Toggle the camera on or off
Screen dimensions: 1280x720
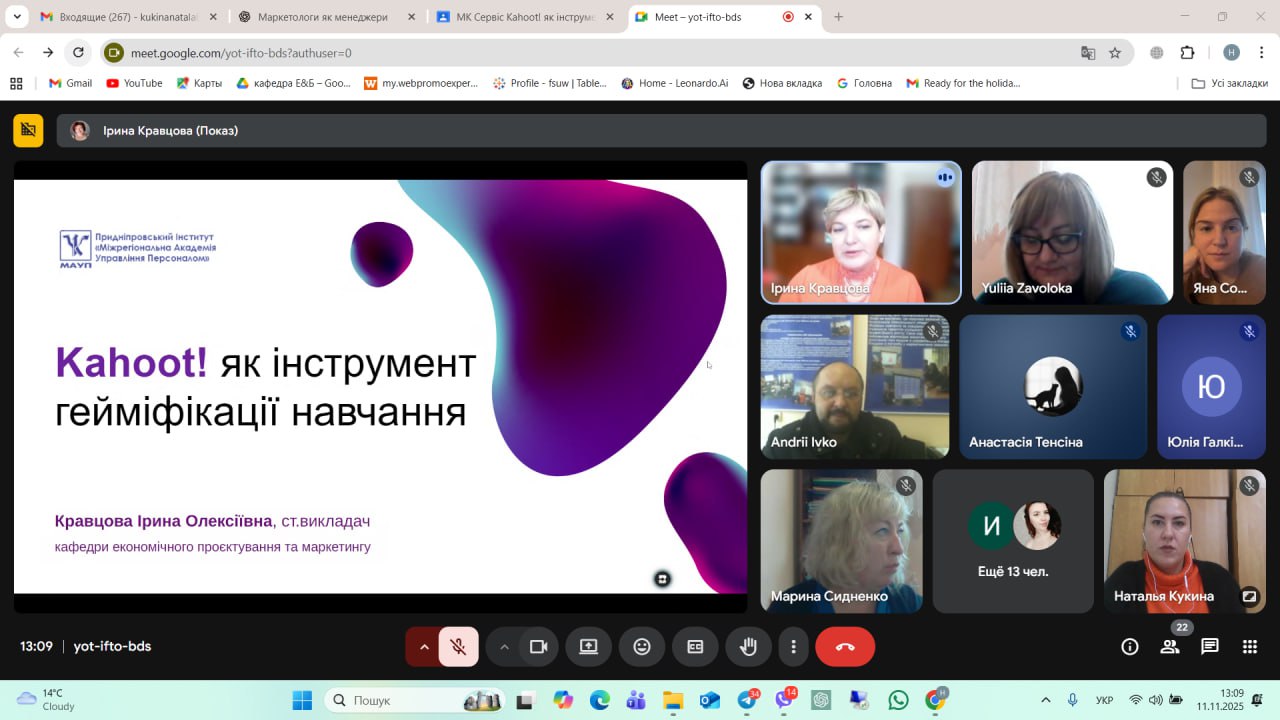[x=539, y=647]
